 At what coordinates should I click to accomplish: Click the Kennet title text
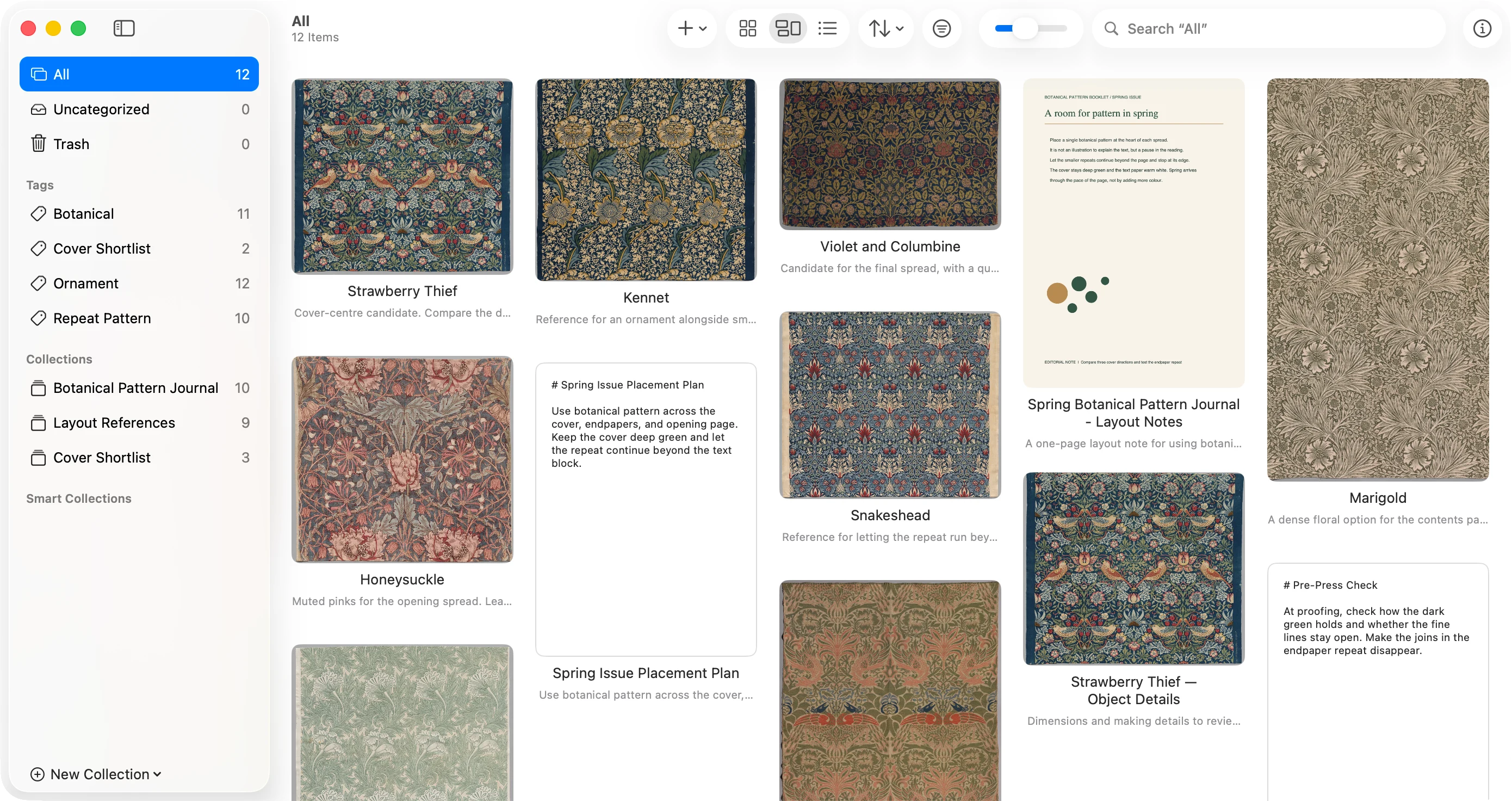646,298
